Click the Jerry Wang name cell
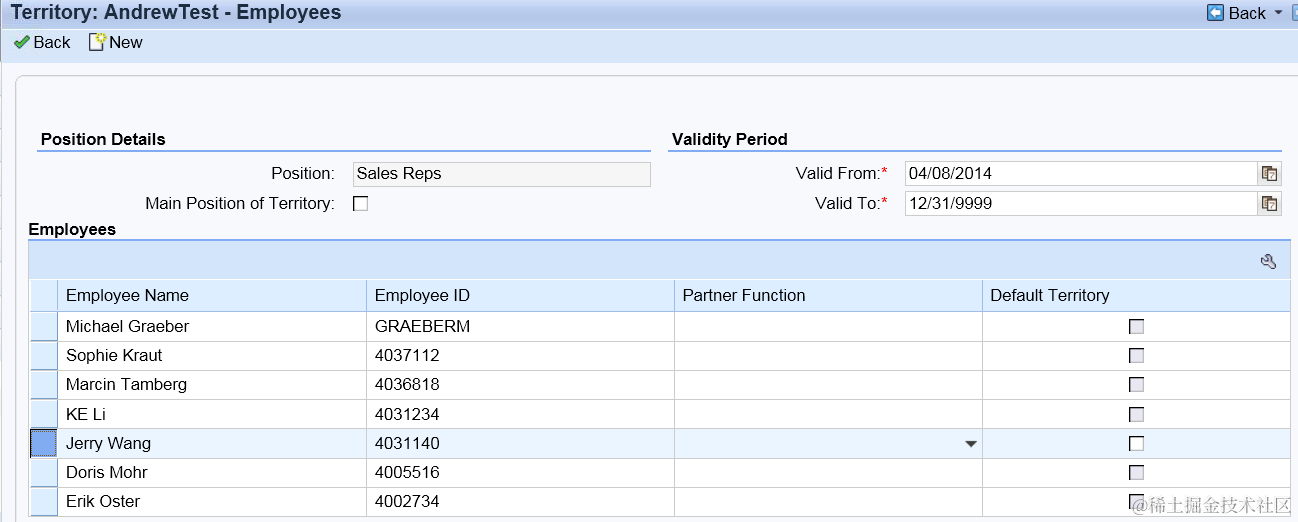Screen dimensions: 1298x522 212,443
